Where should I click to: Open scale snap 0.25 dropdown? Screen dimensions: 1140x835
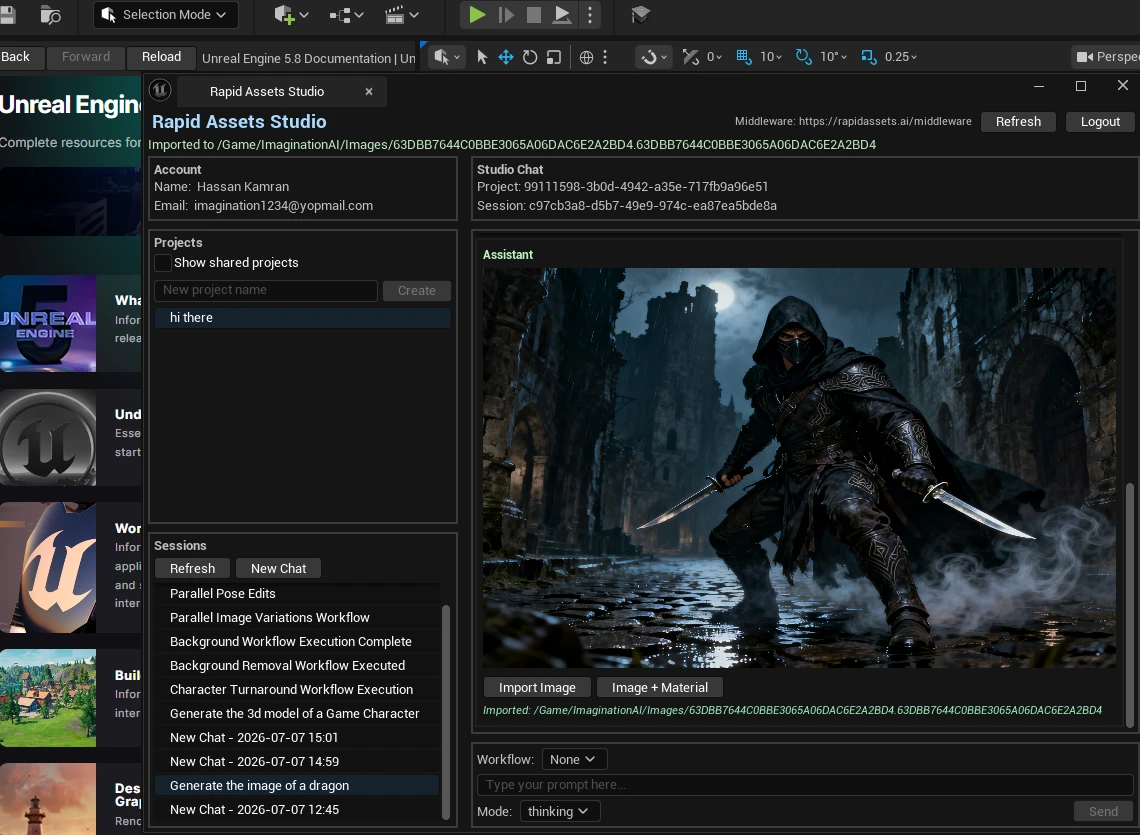[x=901, y=57]
